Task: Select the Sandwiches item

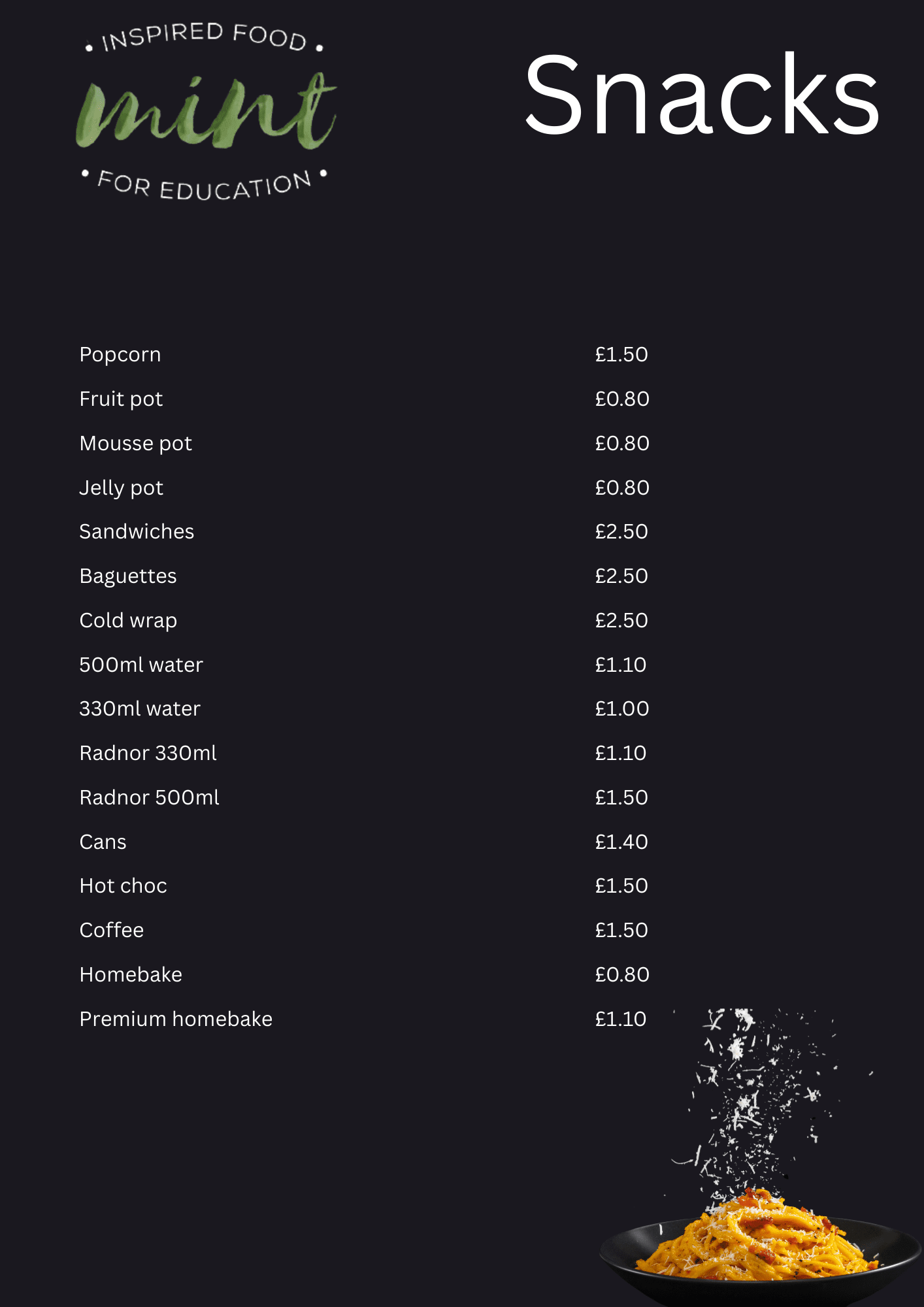Action: pyautogui.click(x=137, y=531)
